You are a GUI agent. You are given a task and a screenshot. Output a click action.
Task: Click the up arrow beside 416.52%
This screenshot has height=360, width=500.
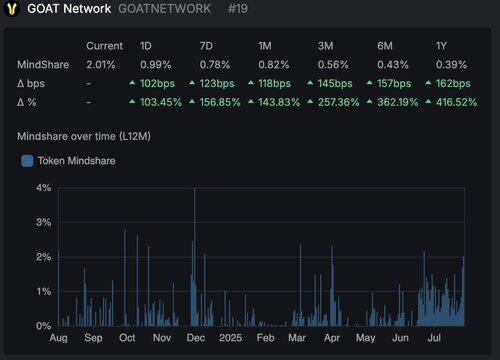coord(428,101)
